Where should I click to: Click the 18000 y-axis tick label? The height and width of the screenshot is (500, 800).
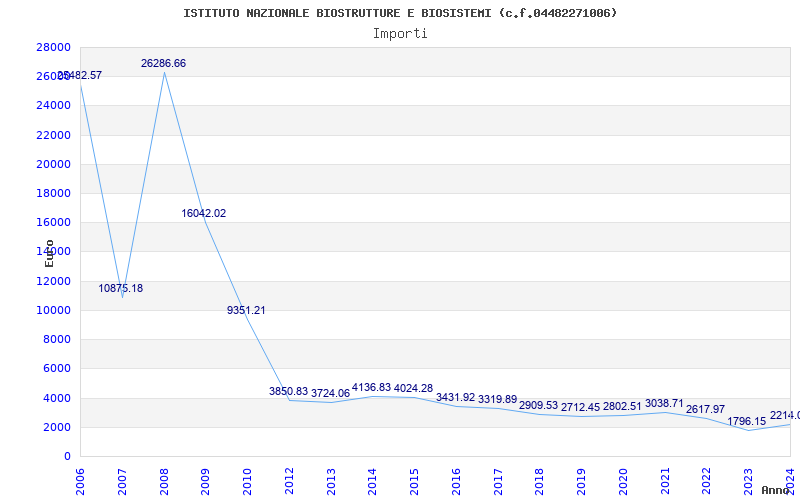coord(54,193)
